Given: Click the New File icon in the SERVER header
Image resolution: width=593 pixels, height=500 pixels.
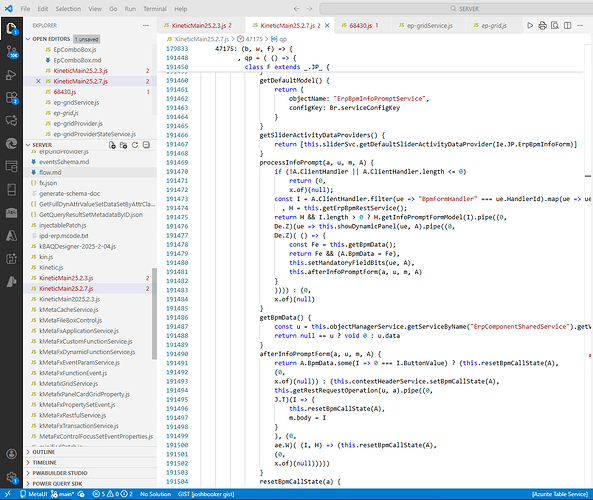Looking at the screenshot, I should [x=112, y=145].
